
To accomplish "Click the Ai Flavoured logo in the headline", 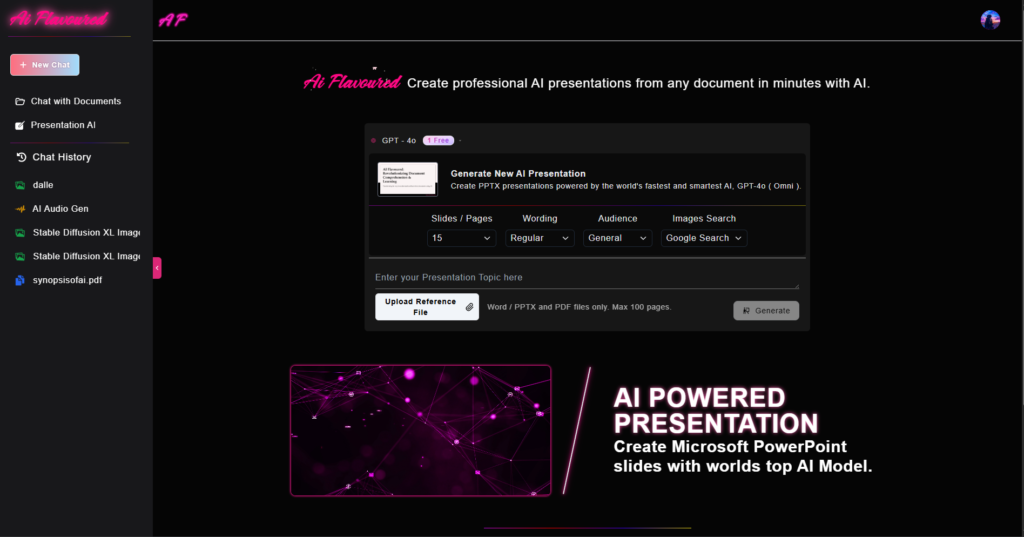I will point(352,81).
